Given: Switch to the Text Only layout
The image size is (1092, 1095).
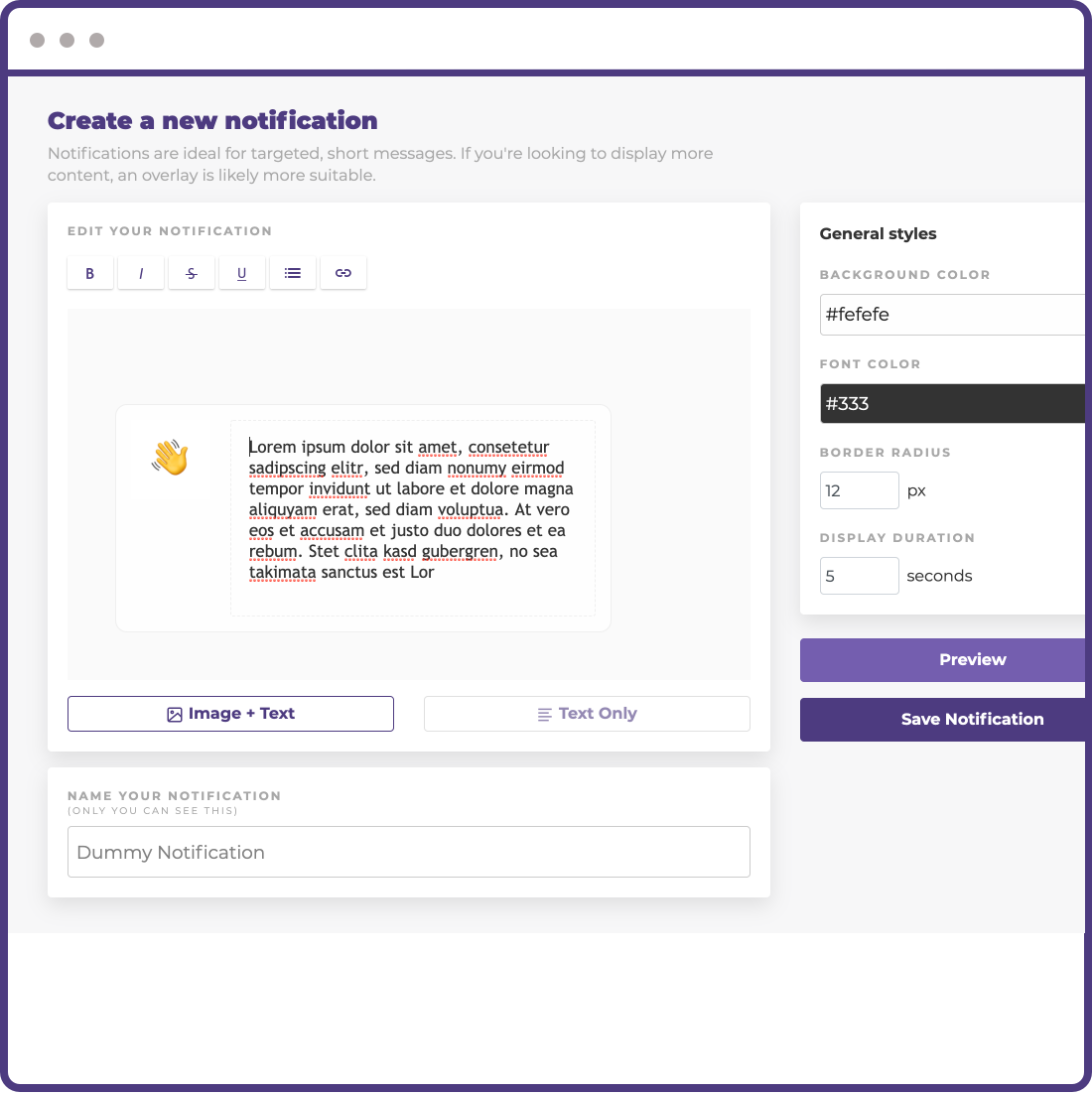Looking at the screenshot, I should point(587,714).
